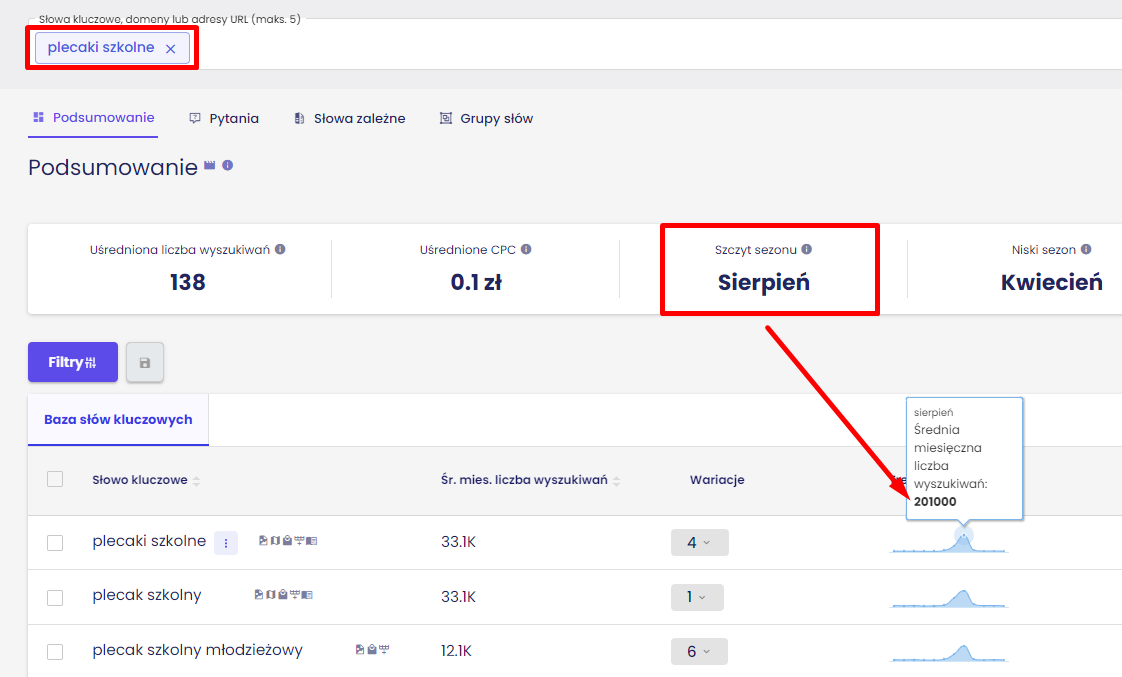Open the Filtry filter panel

(73, 362)
